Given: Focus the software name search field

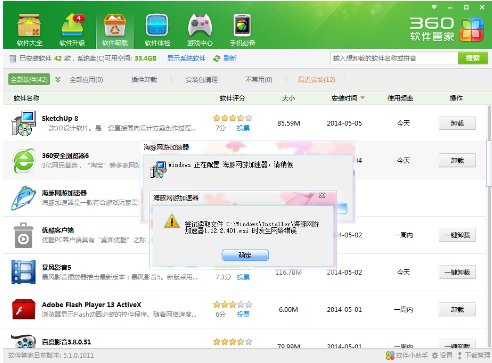Looking at the screenshot, I should [394, 58].
